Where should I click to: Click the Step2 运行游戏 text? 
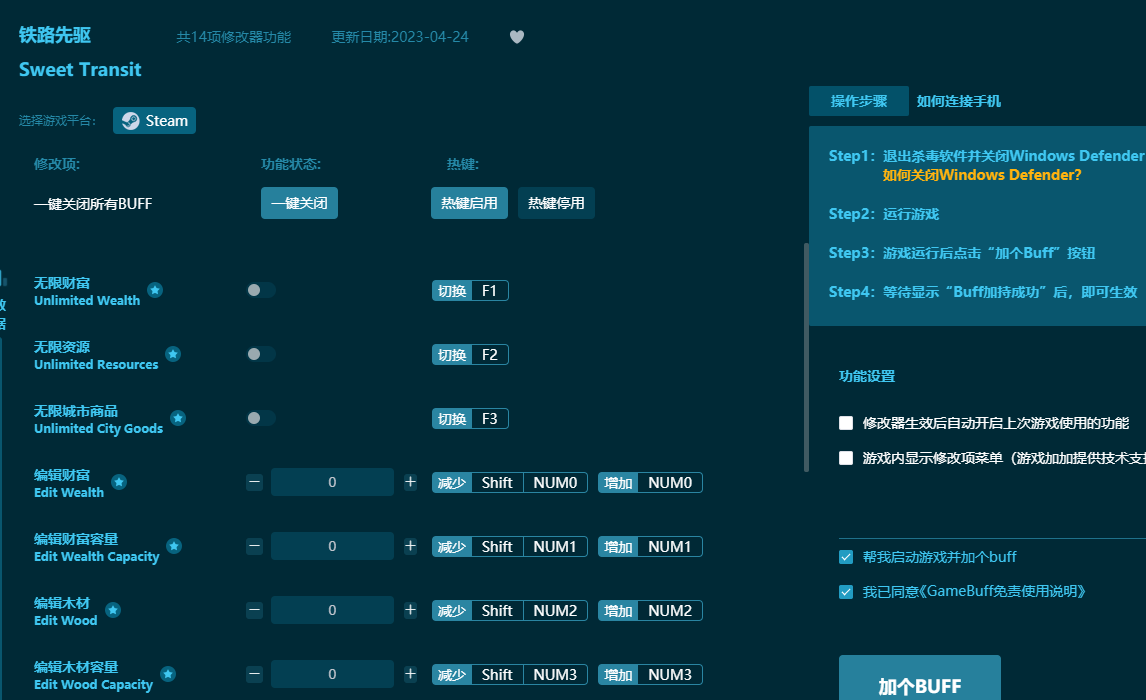click(x=884, y=214)
